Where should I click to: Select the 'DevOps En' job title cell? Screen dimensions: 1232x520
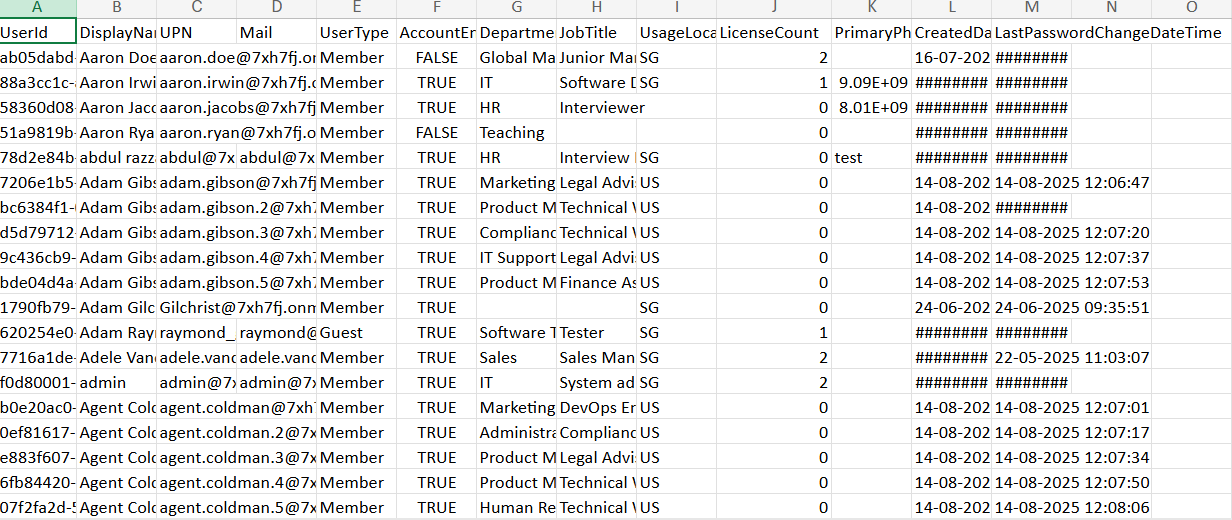coord(596,408)
